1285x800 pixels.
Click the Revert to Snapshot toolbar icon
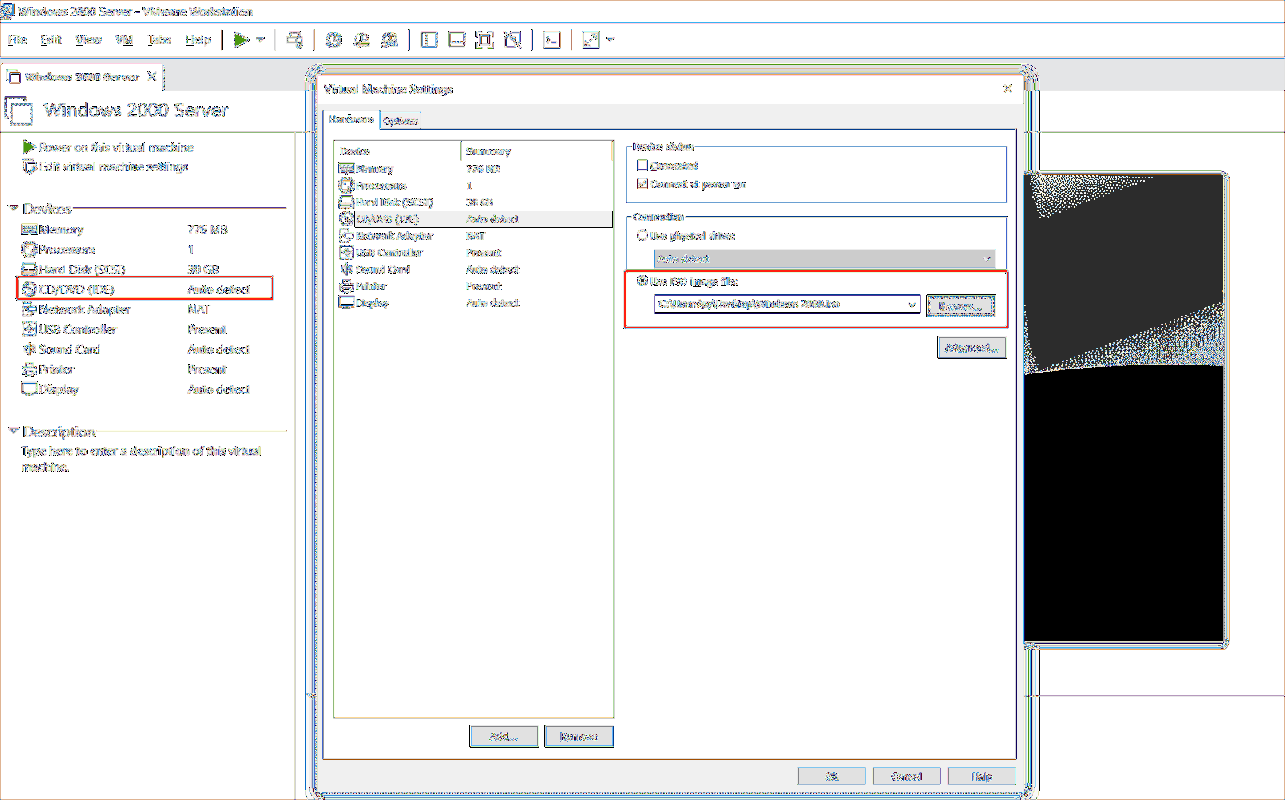(x=362, y=40)
